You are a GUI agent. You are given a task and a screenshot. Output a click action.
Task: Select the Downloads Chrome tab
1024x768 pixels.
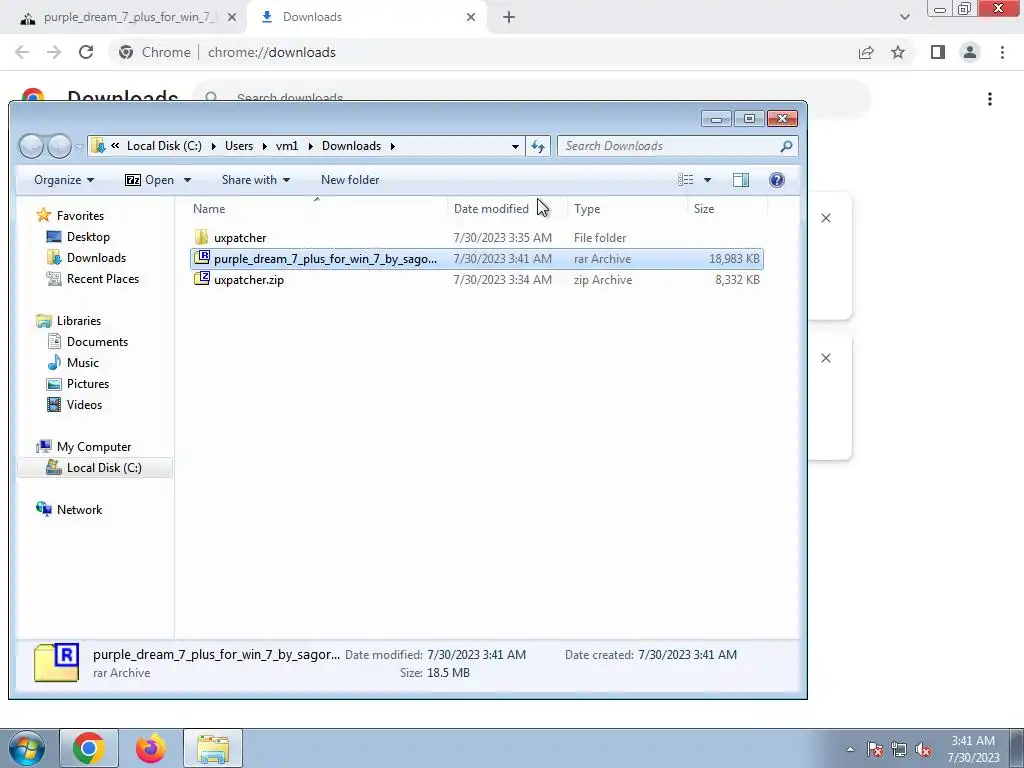point(366,17)
